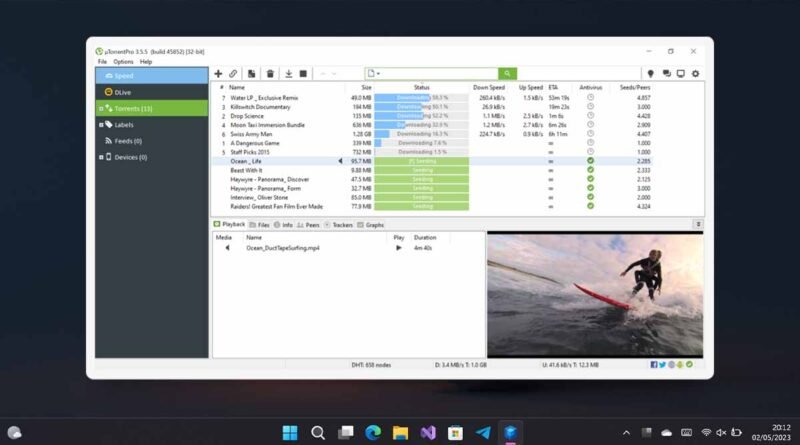
Task: Click the Create New Torrent icon
Action: pos(252,73)
